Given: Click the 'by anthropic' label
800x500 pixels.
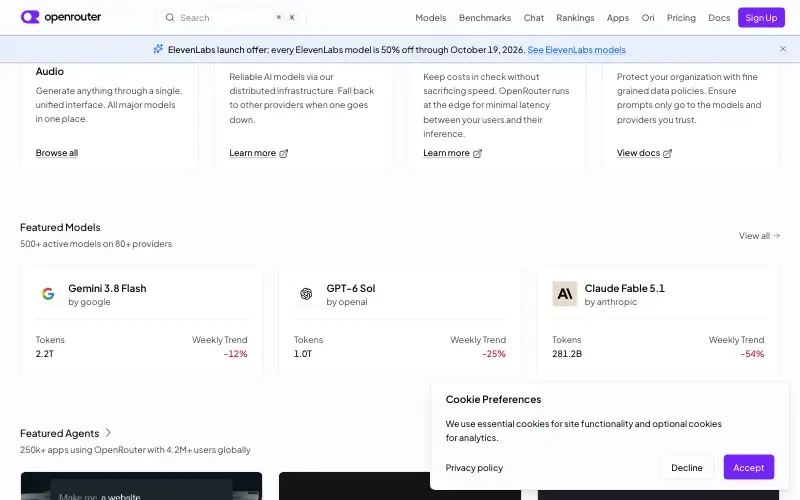Looking at the screenshot, I should (611, 302).
